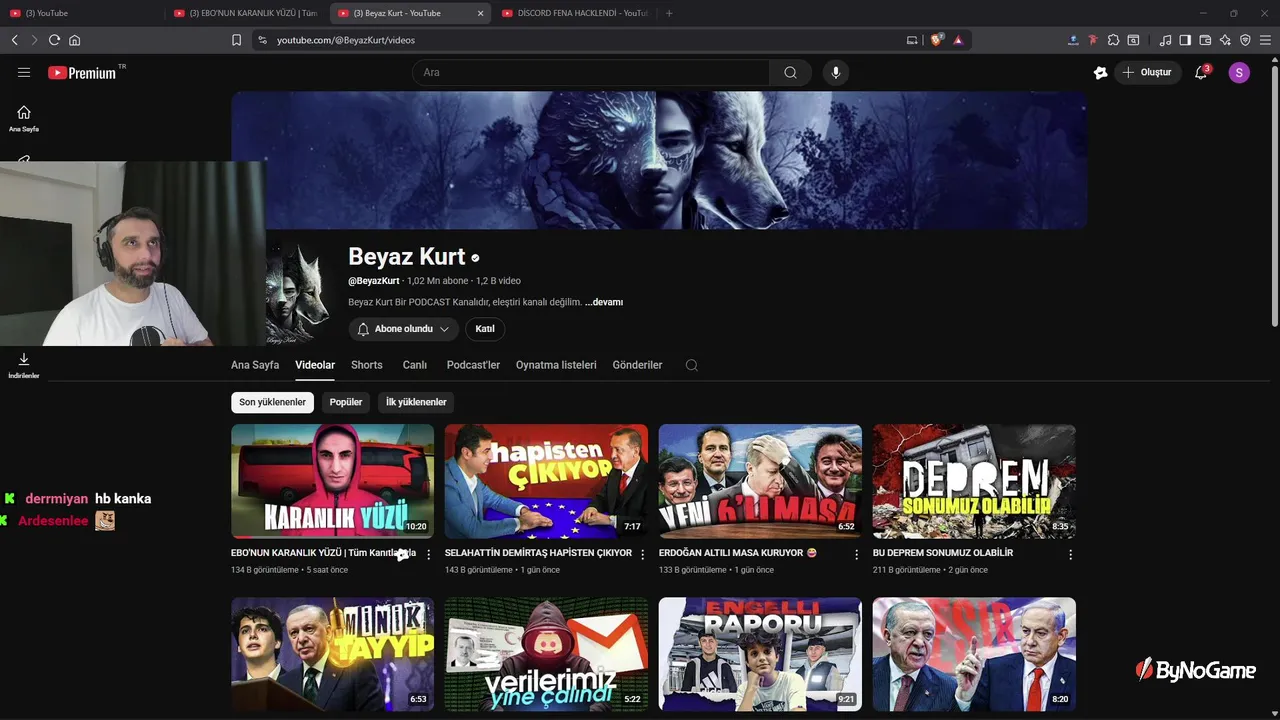The width and height of the screenshot is (1280, 720).
Task: Click the address bar URL youtube.com/@BeyazKurt/videos
Action: [x=346, y=40]
